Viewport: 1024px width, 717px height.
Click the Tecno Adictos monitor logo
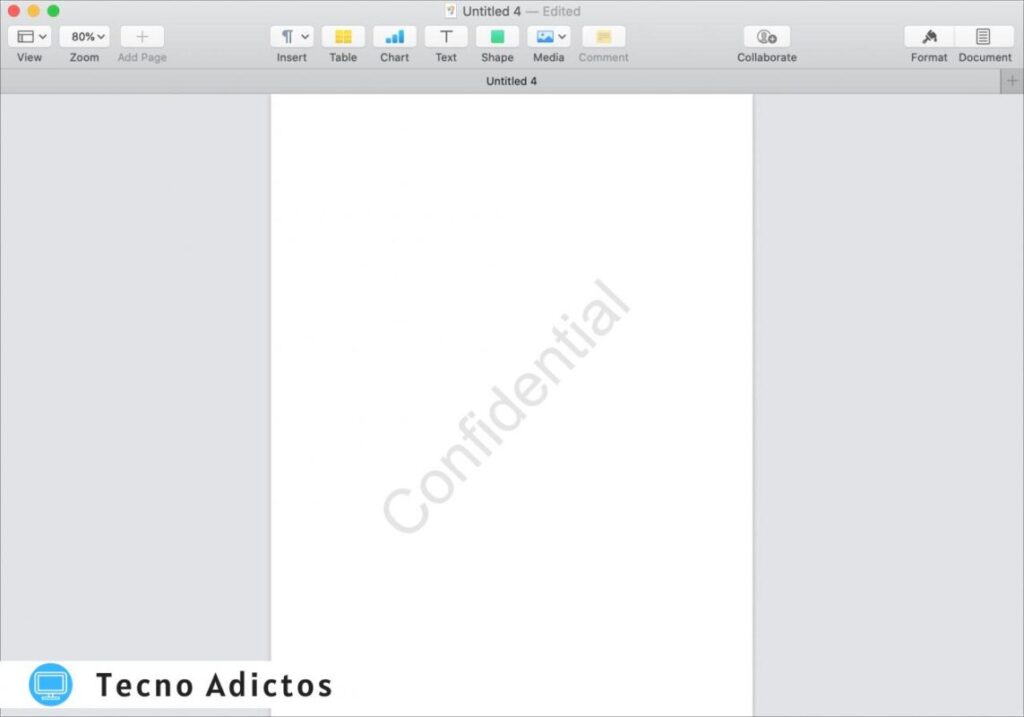click(51, 685)
